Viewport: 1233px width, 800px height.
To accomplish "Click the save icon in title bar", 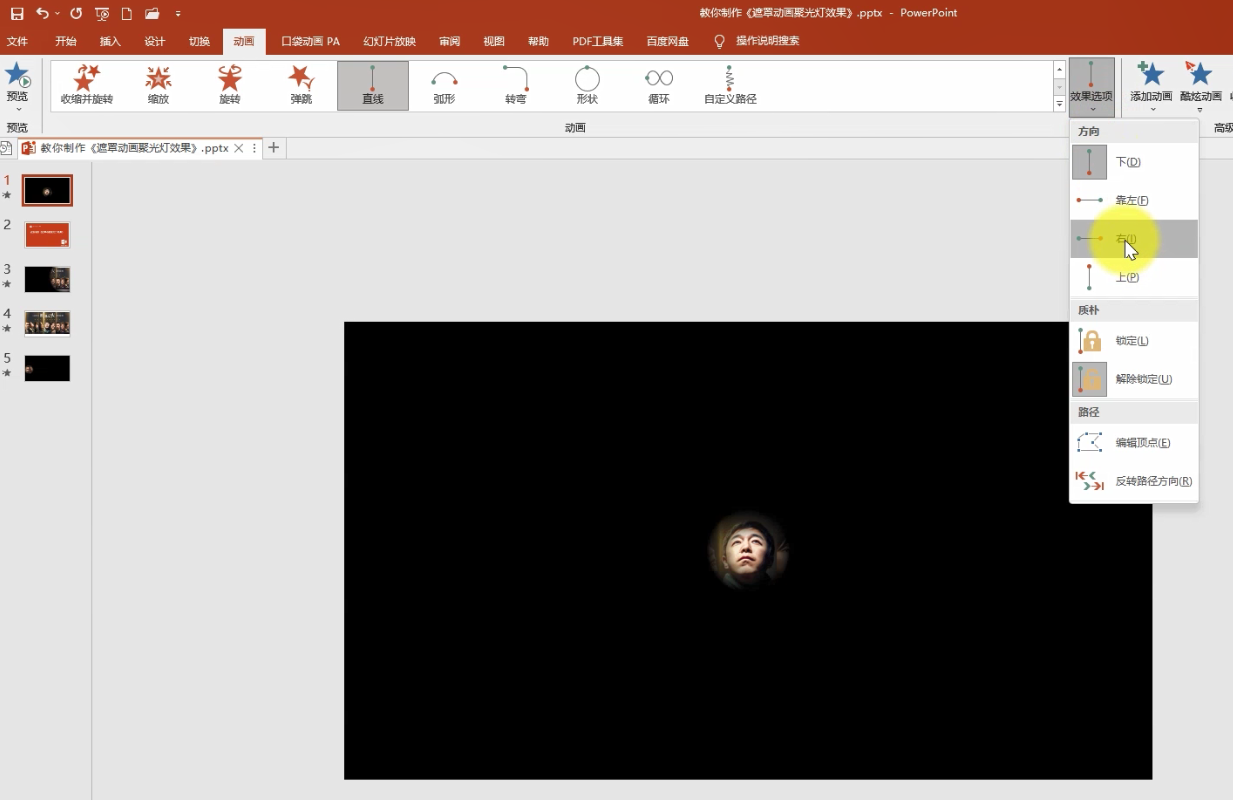I will (x=17, y=13).
